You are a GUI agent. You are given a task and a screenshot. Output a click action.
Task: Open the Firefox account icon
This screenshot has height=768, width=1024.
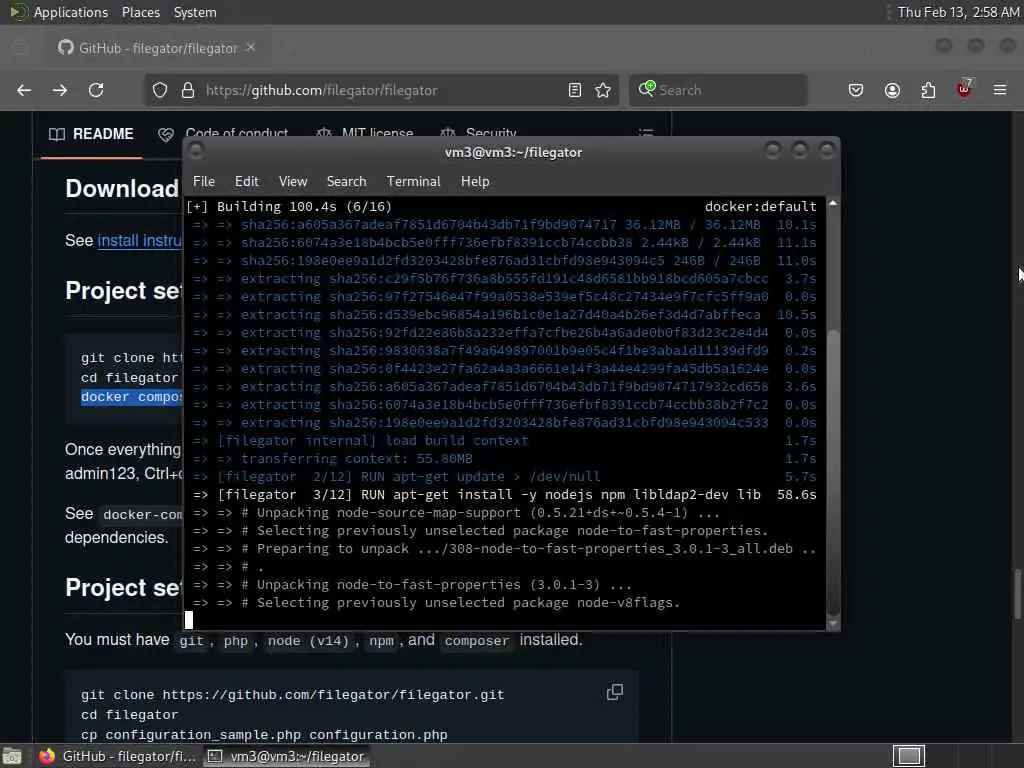(x=892, y=90)
